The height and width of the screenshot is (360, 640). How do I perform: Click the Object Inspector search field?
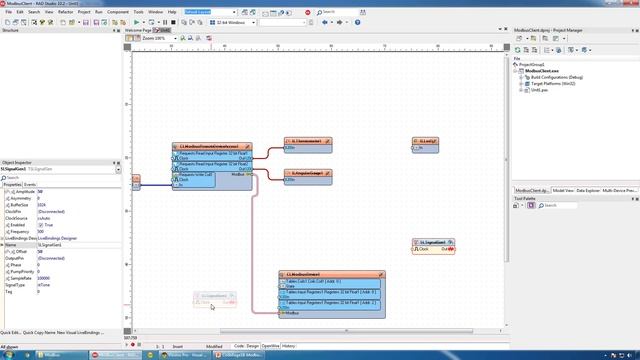coord(61,178)
